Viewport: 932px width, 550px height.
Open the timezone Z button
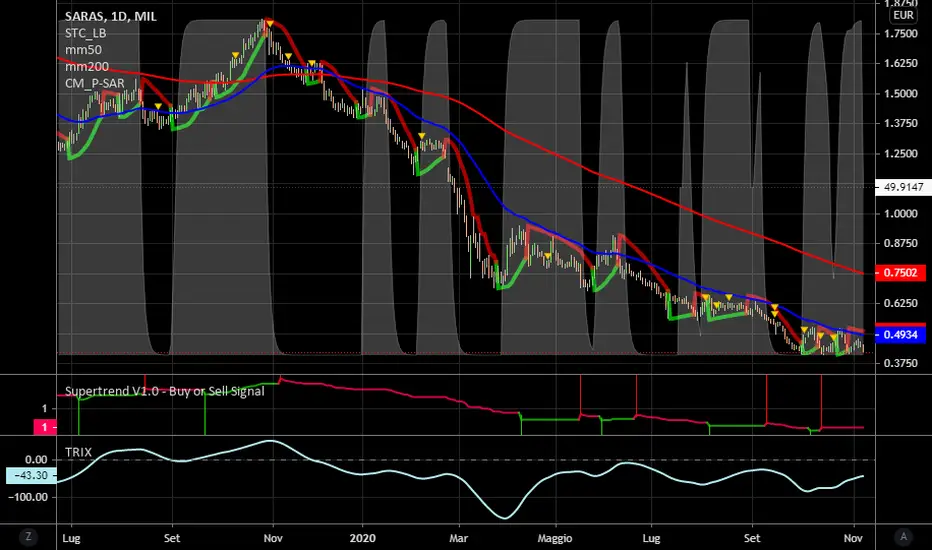tap(28, 537)
